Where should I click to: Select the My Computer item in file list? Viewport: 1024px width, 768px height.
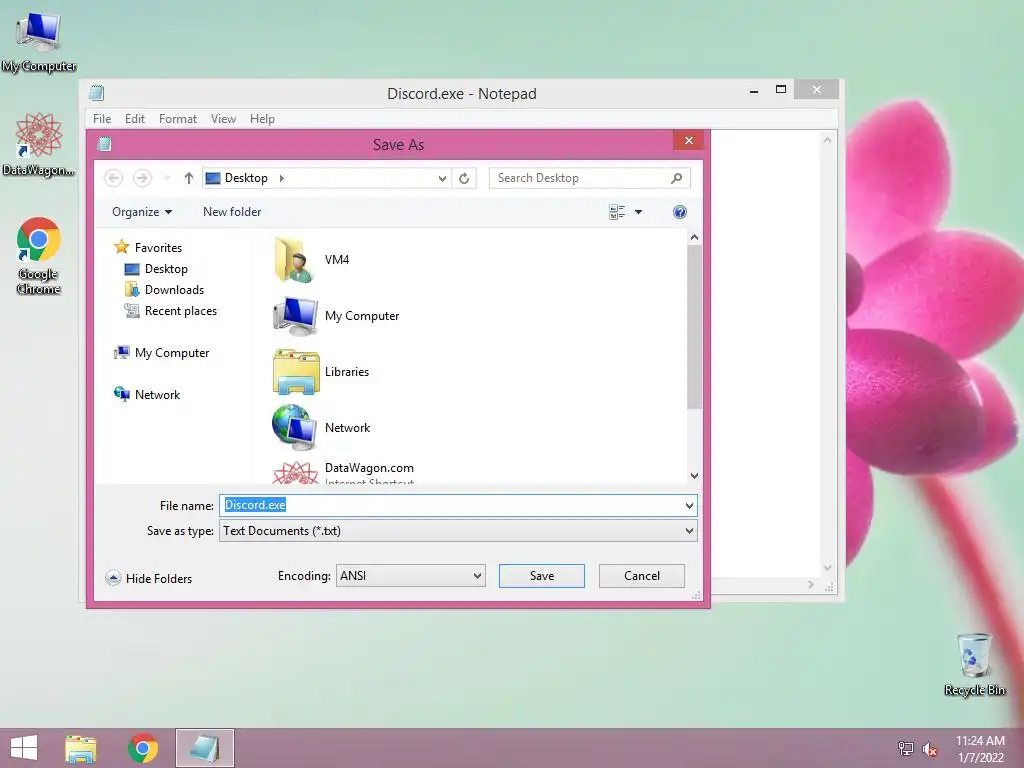pos(336,315)
